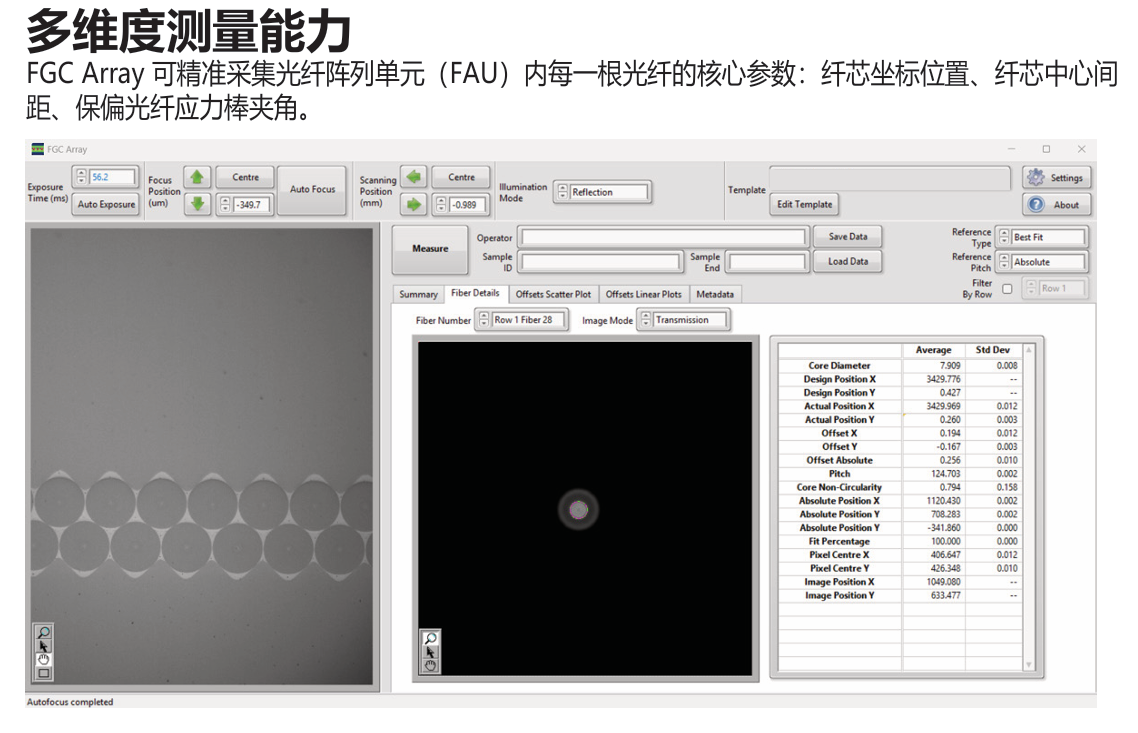This screenshot has width=1138, height=733.
Task: Click the Exposure Time stepper arrows
Action: click(81, 176)
